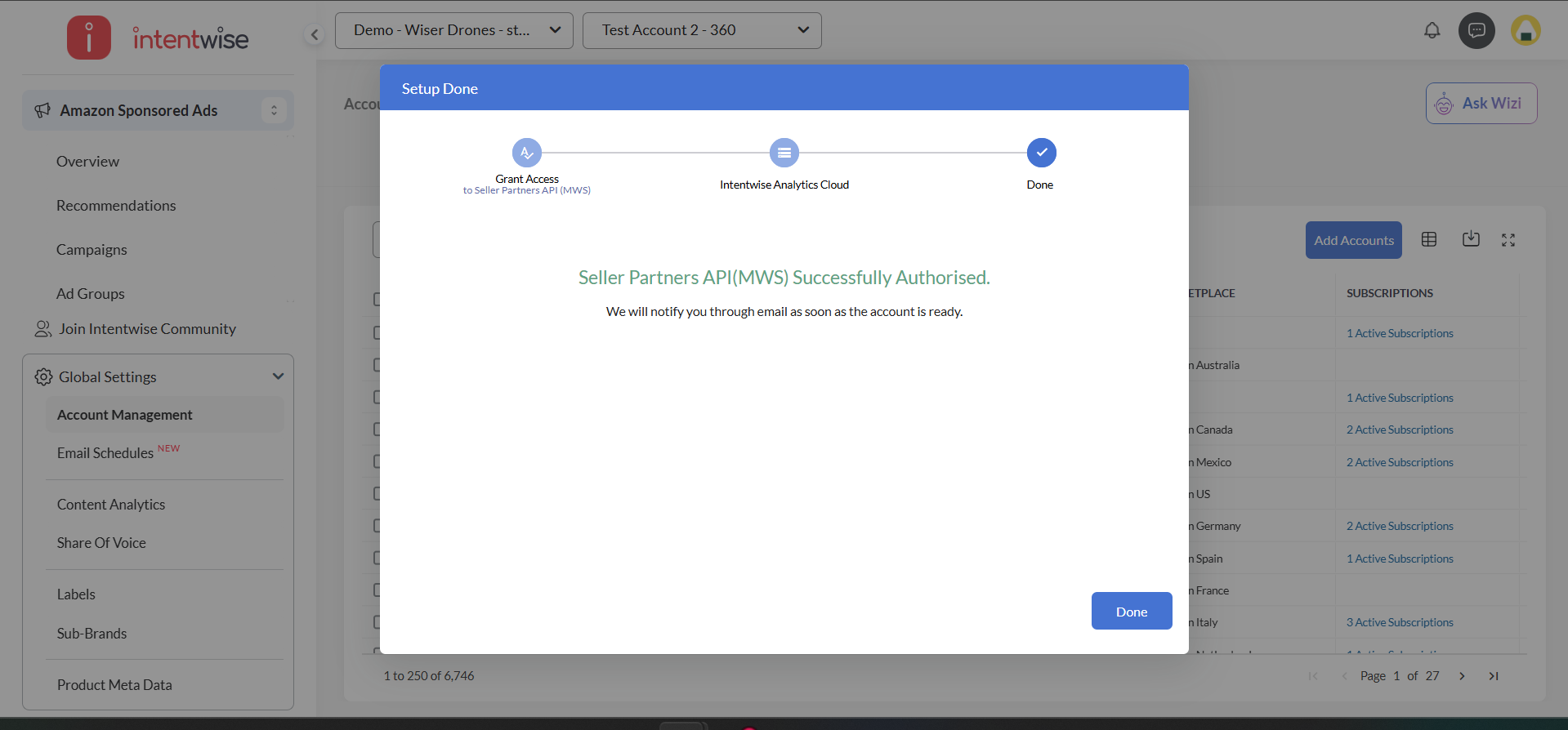Open the Amazon Sponsored Ads switcher
The height and width of the screenshot is (730, 1568).
click(274, 110)
